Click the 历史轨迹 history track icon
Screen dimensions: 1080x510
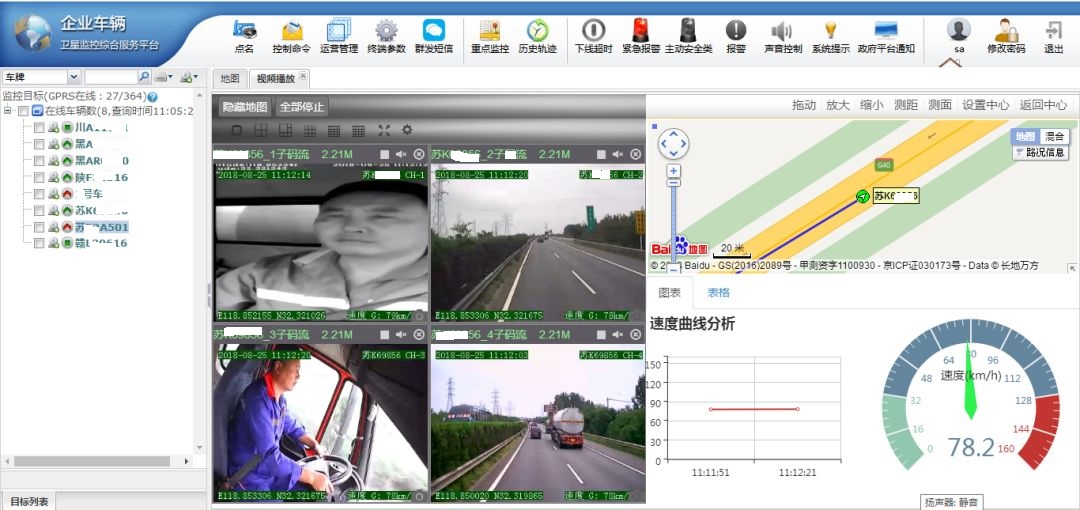point(537,36)
